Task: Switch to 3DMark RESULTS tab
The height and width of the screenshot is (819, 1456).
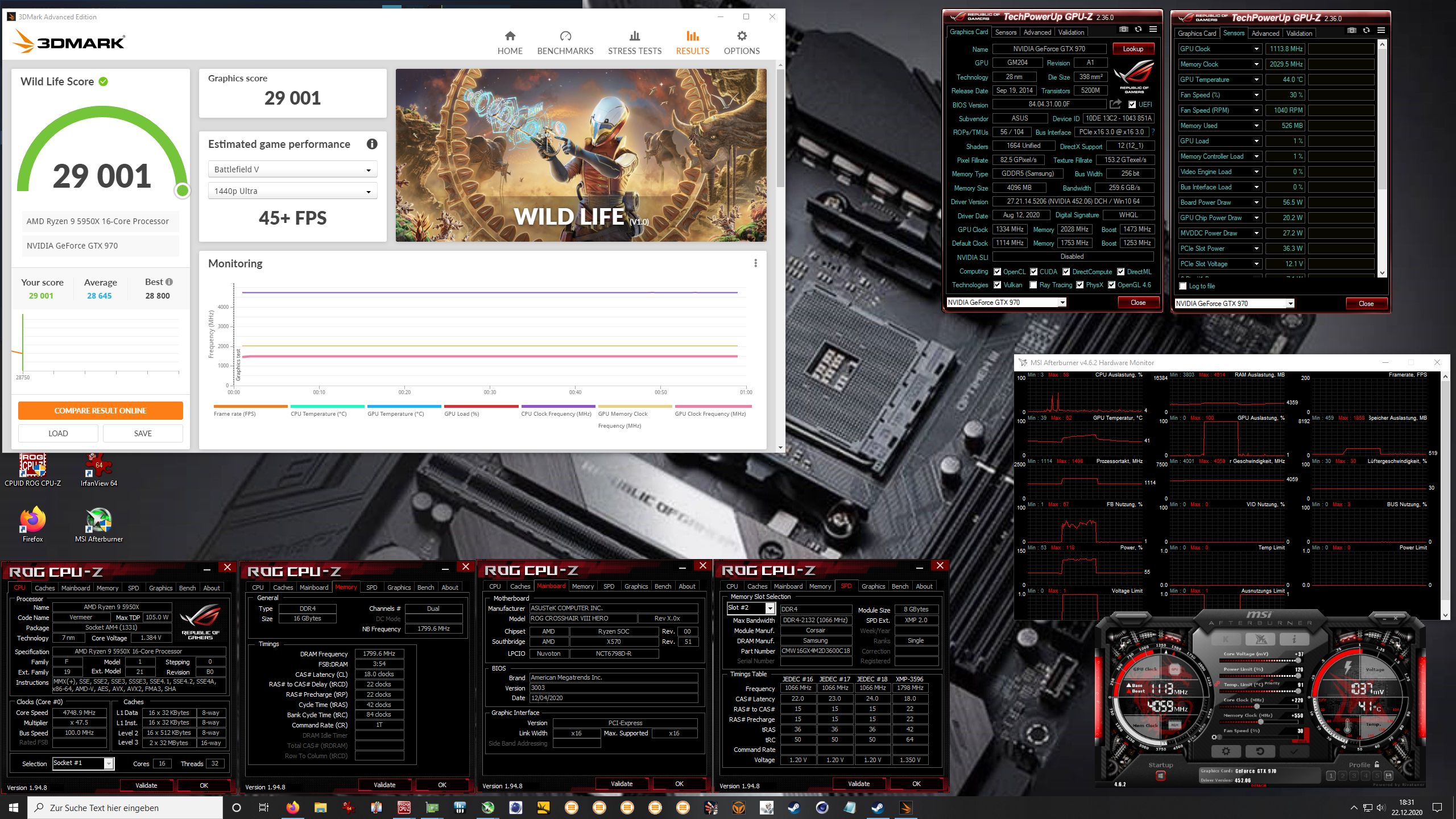Action: 692,43
